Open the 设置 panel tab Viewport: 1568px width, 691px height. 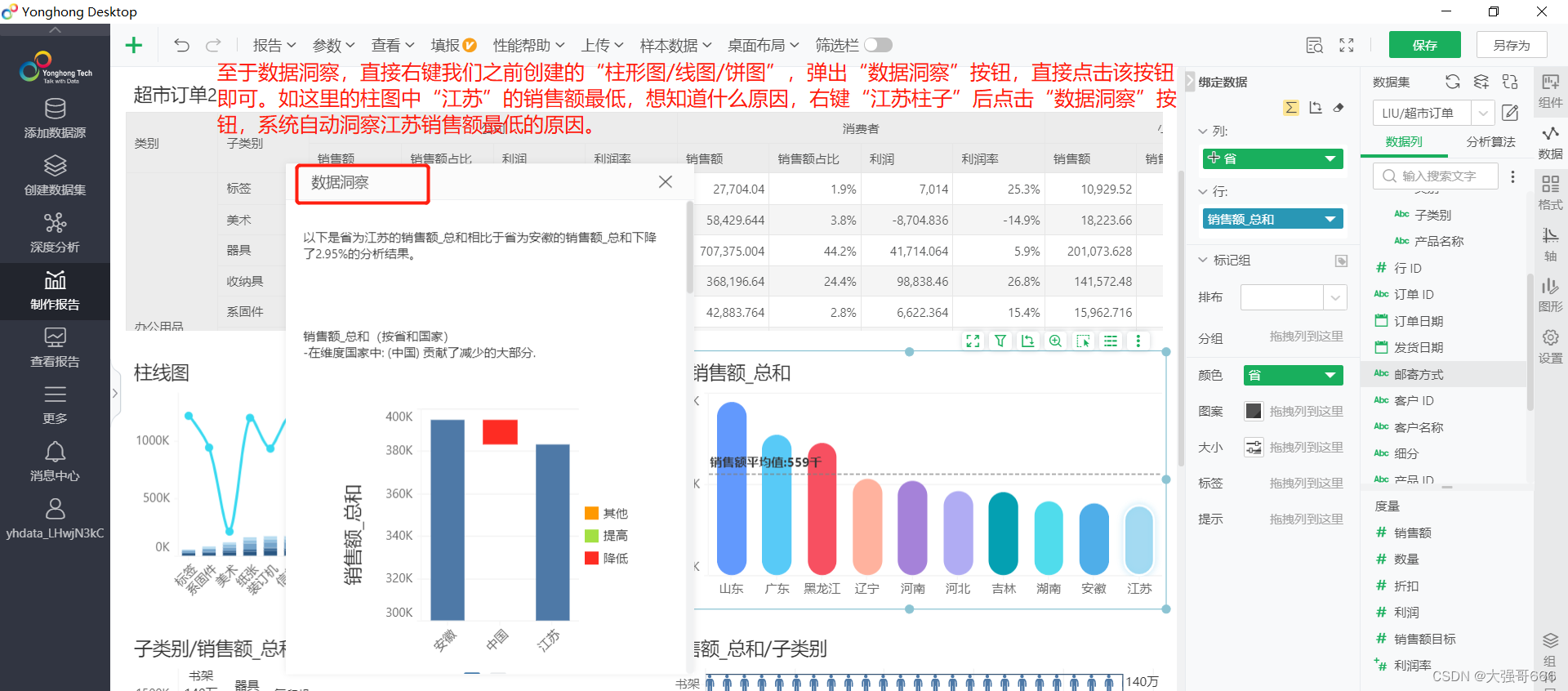(x=1550, y=346)
